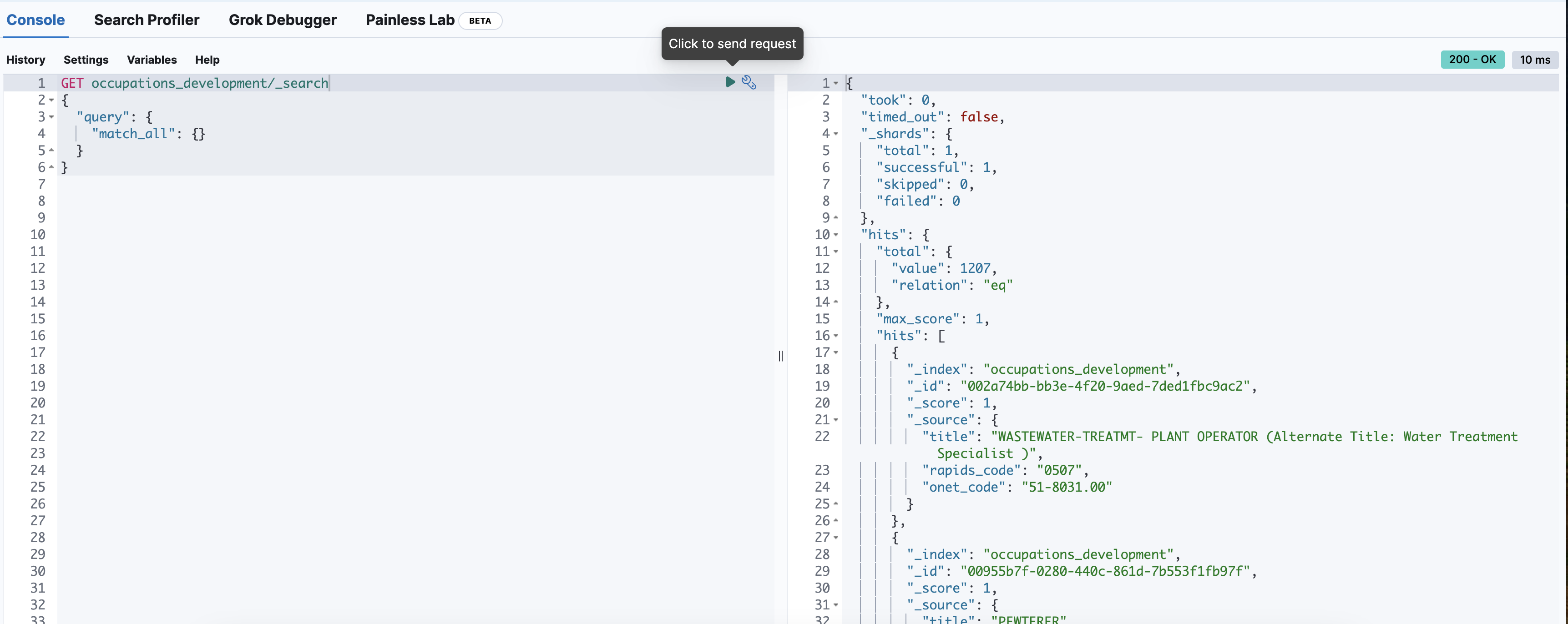Click the "max_score": 1 line

tap(932, 319)
